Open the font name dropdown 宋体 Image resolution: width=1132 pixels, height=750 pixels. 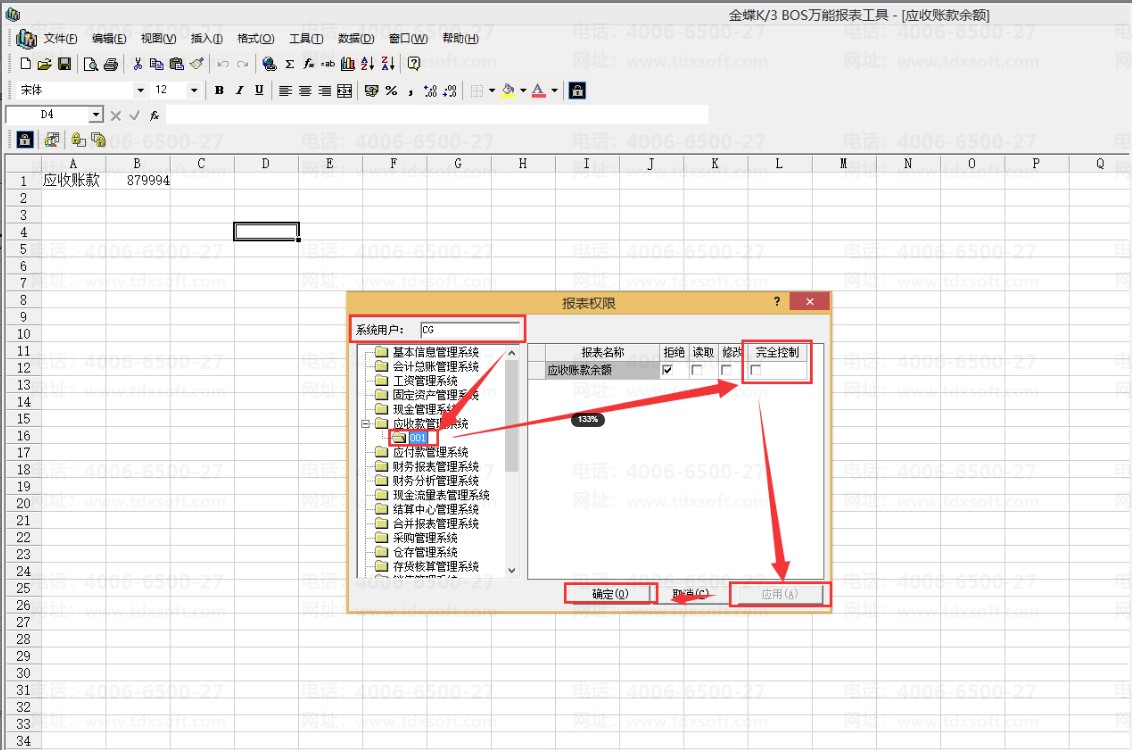click(140, 90)
